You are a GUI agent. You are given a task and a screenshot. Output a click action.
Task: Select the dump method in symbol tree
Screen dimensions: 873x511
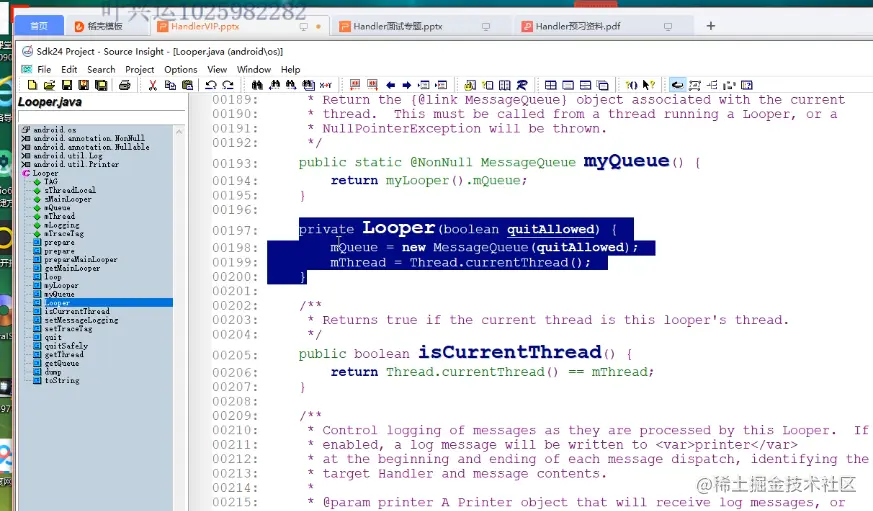pyautogui.click(x=53, y=372)
